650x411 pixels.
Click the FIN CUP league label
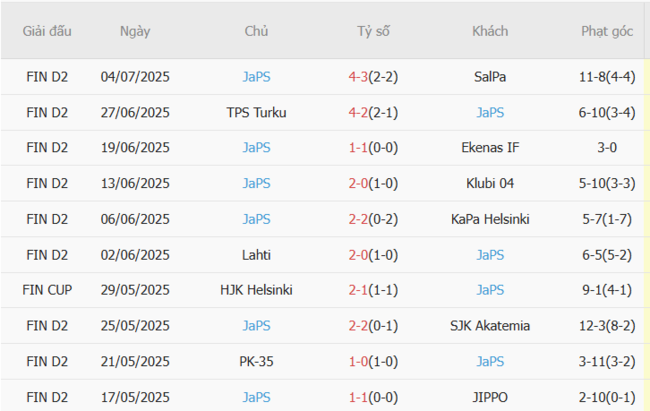coord(47,290)
